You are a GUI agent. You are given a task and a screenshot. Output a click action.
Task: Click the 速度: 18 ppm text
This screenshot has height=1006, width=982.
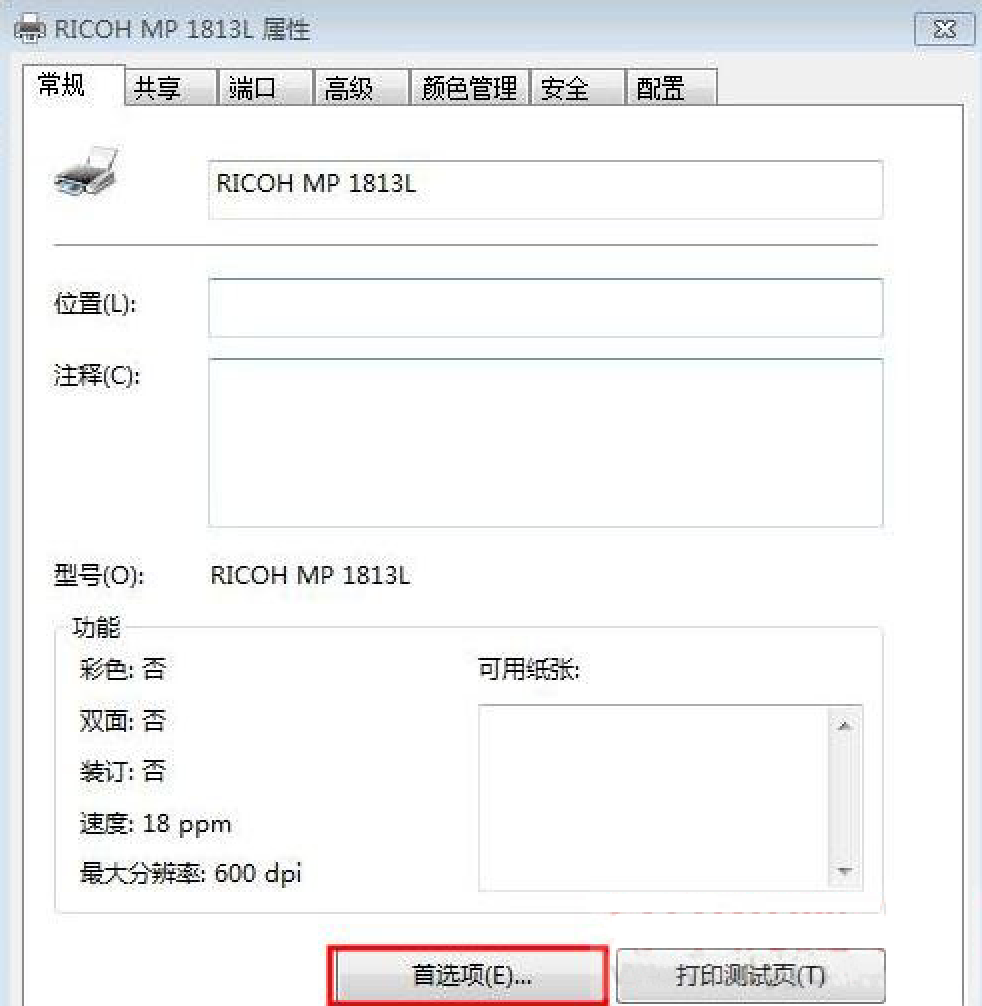155,824
